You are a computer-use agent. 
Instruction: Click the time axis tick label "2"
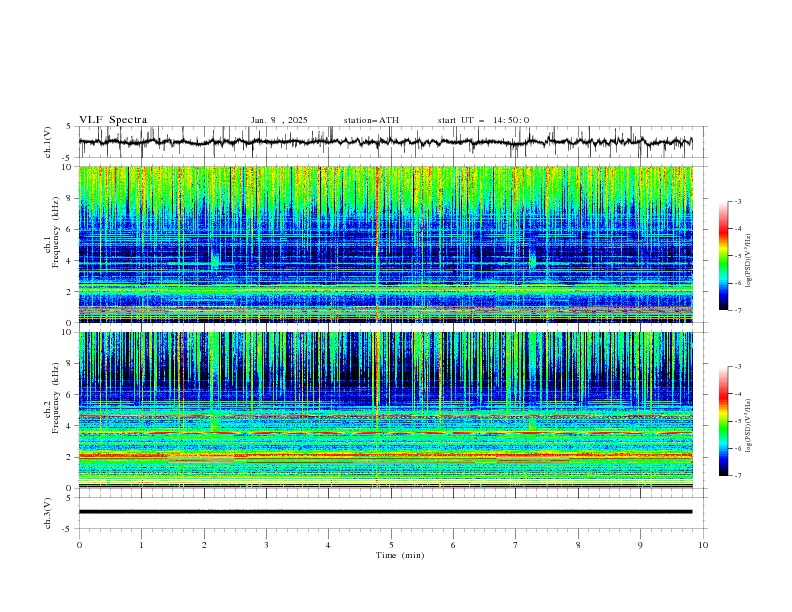pyautogui.click(x=204, y=545)
